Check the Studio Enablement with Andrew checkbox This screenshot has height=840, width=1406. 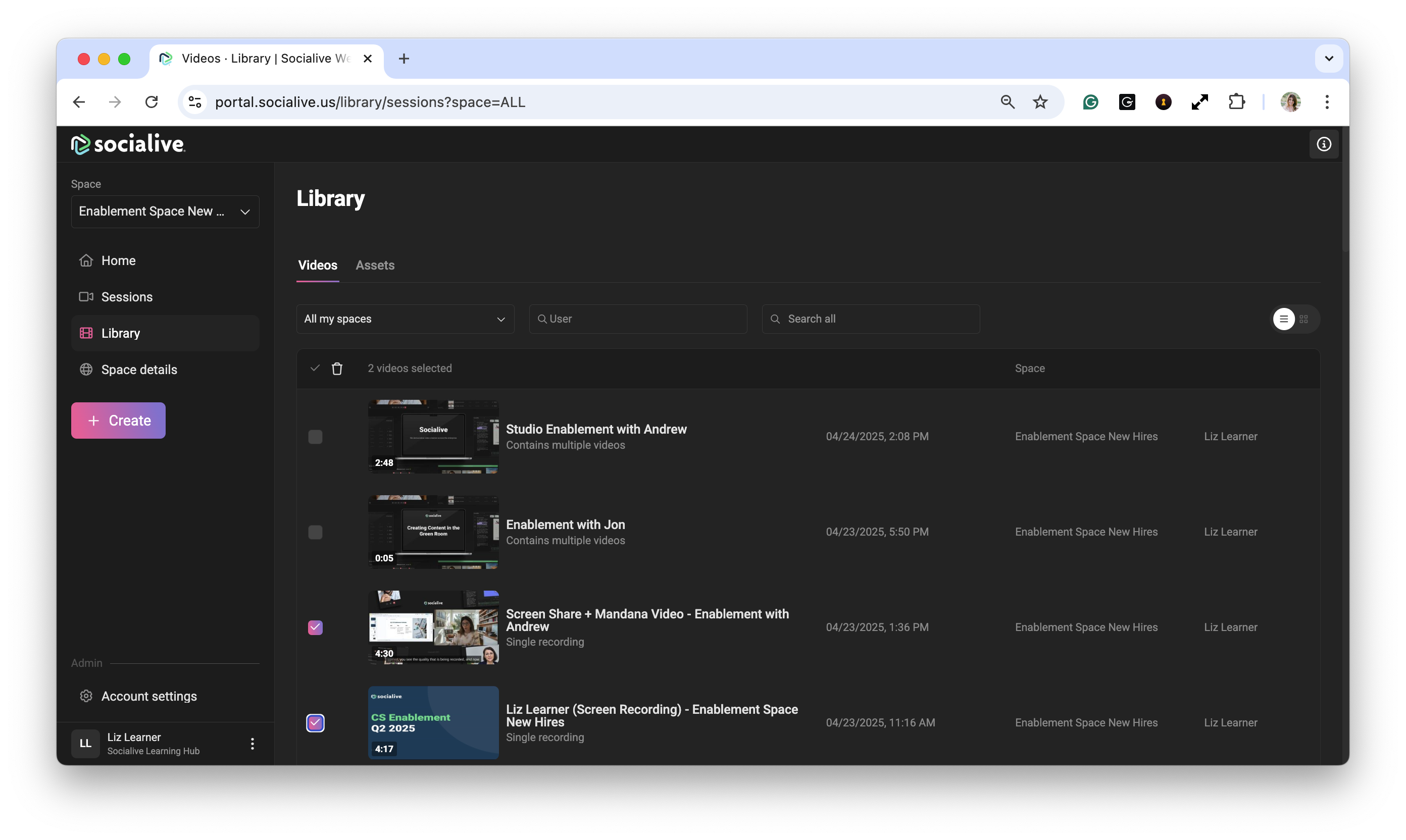pyautogui.click(x=316, y=437)
